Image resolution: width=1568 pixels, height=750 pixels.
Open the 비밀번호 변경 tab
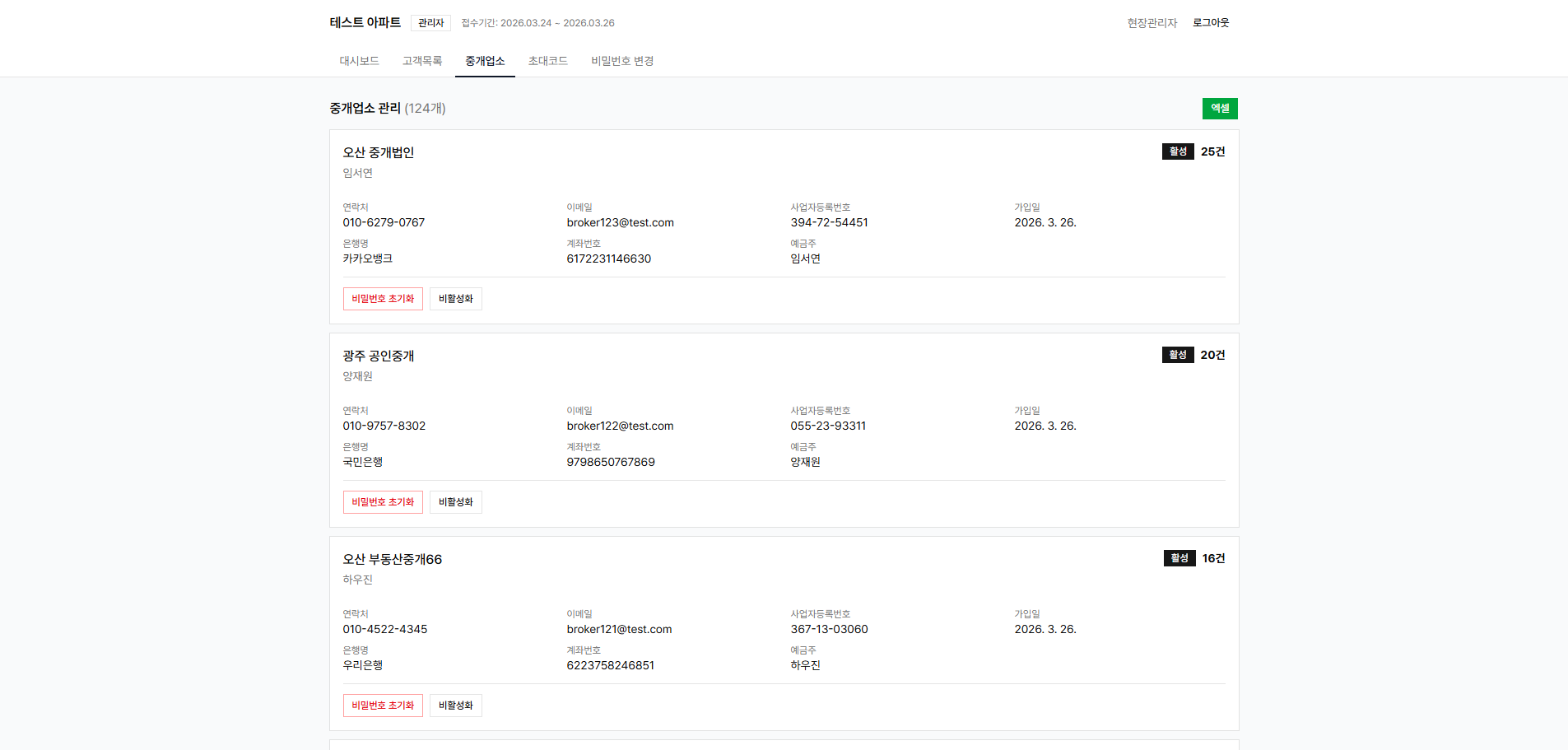click(622, 61)
